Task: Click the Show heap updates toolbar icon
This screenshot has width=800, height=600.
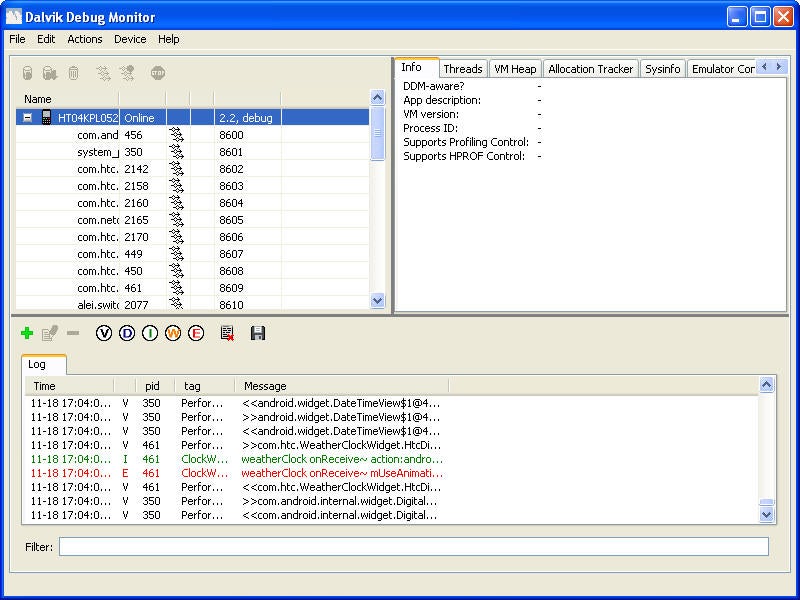Action: click(x=28, y=73)
